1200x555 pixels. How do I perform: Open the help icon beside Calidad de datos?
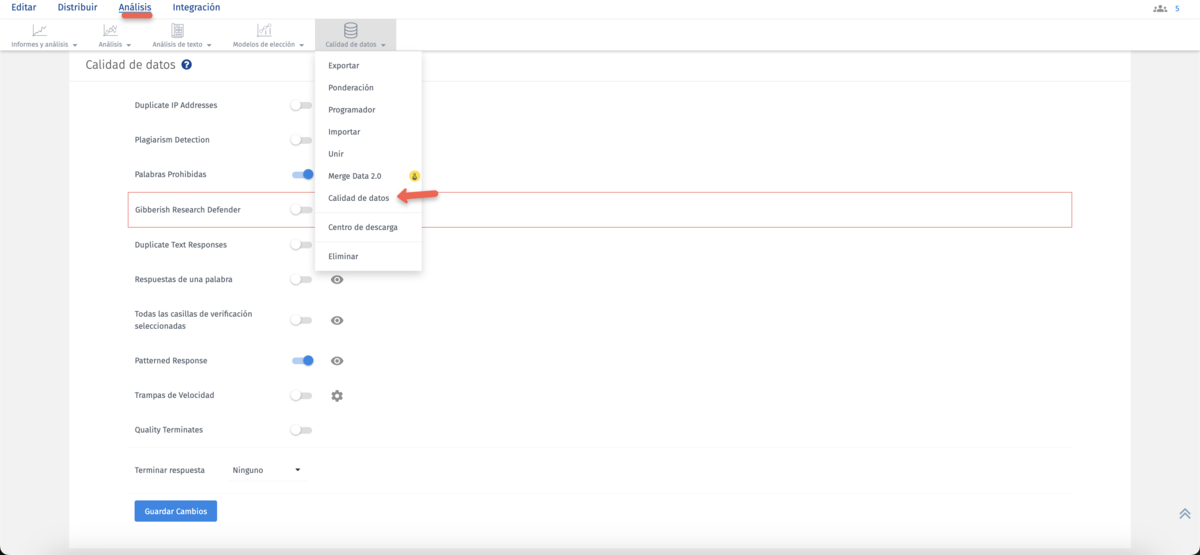[187, 65]
